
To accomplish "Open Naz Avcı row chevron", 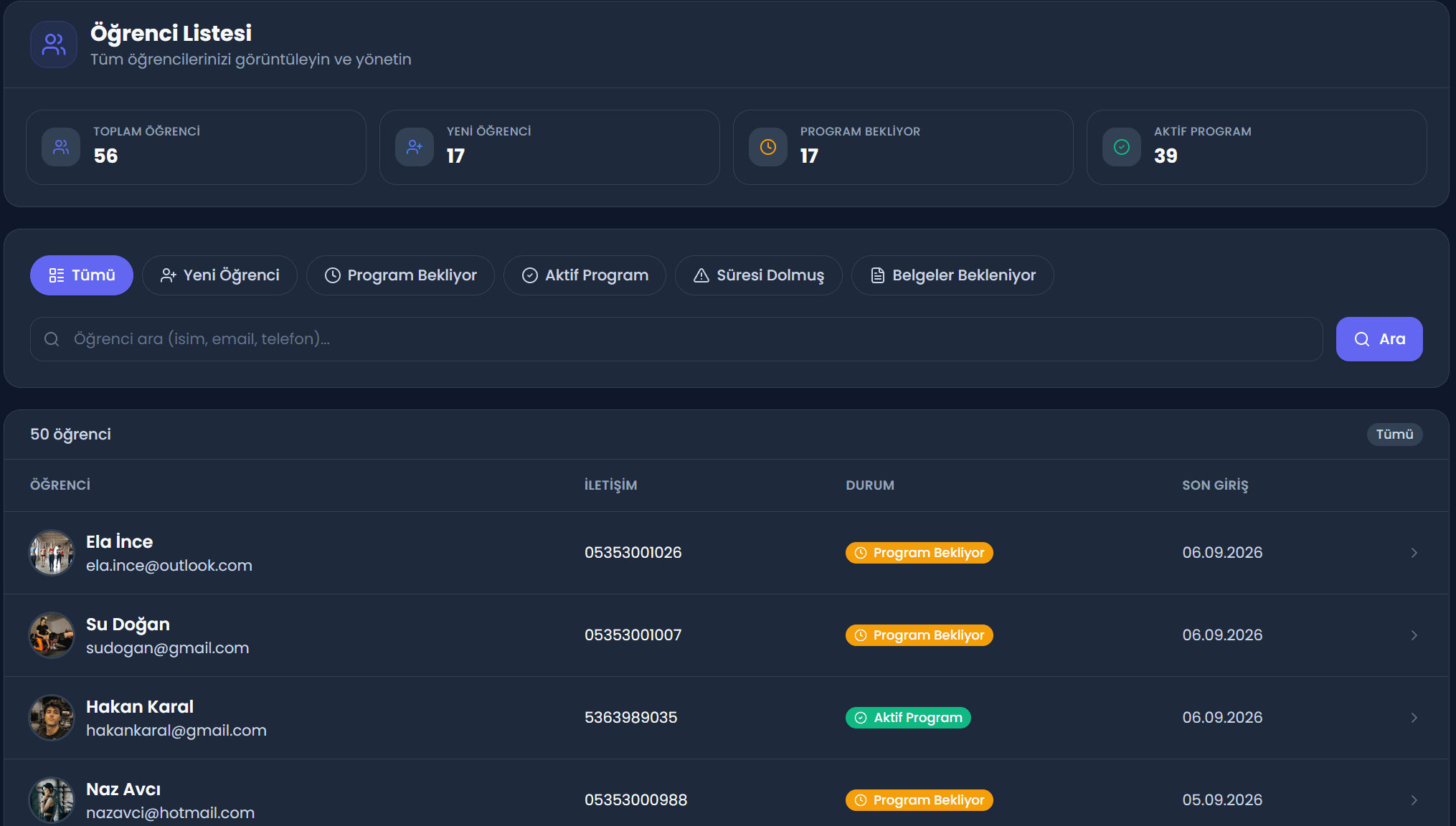I will click(1414, 800).
